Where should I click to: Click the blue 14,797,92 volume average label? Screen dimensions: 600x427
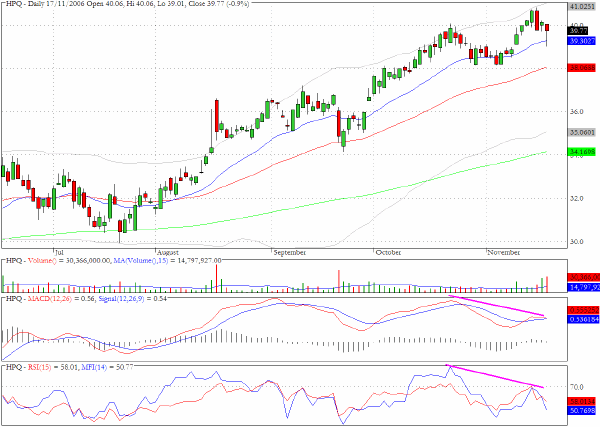584,287
